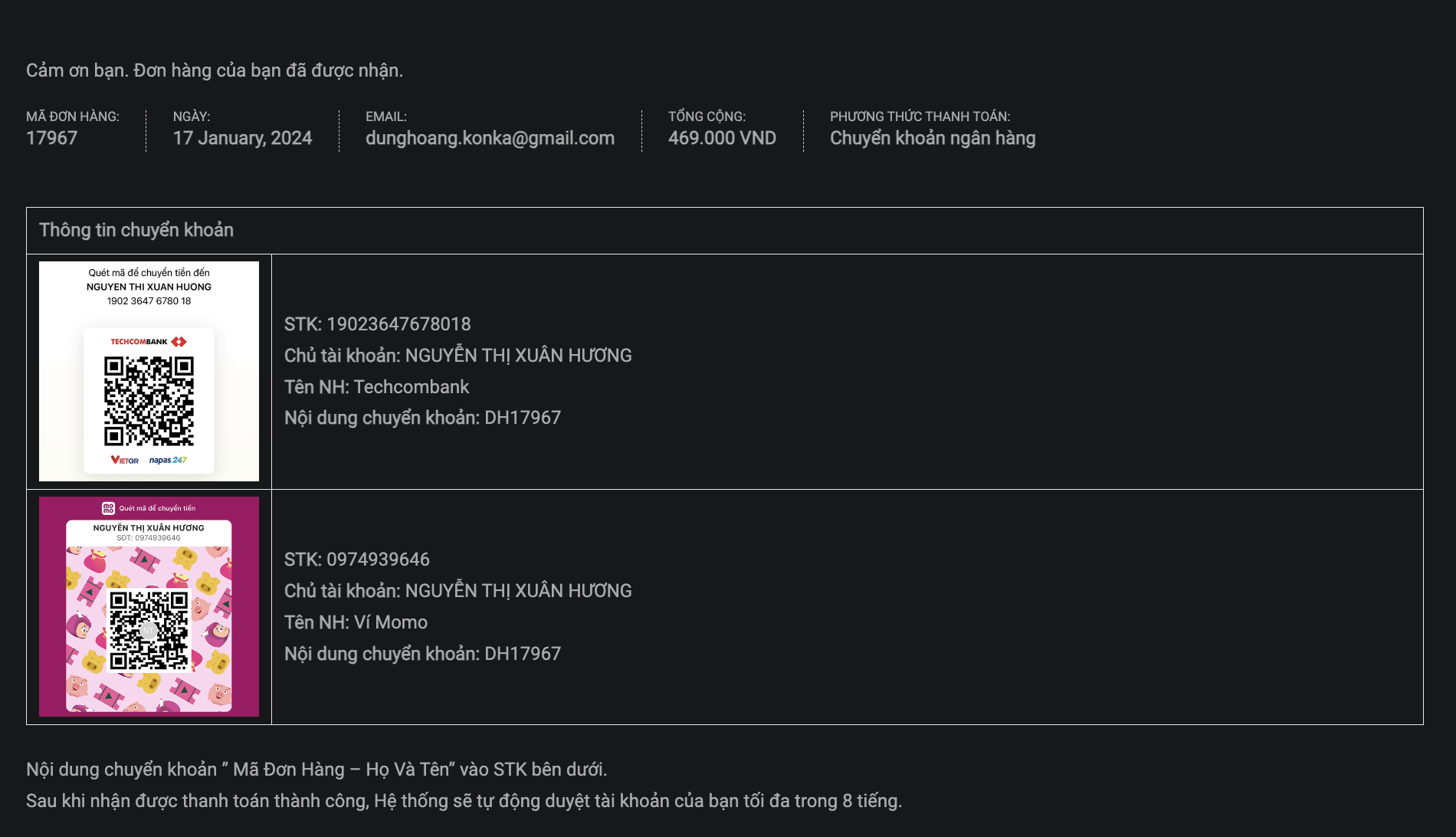Viewport: 1456px width, 837px height.
Task: Click the Techcombank logo on QR card
Action: (x=149, y=342)
